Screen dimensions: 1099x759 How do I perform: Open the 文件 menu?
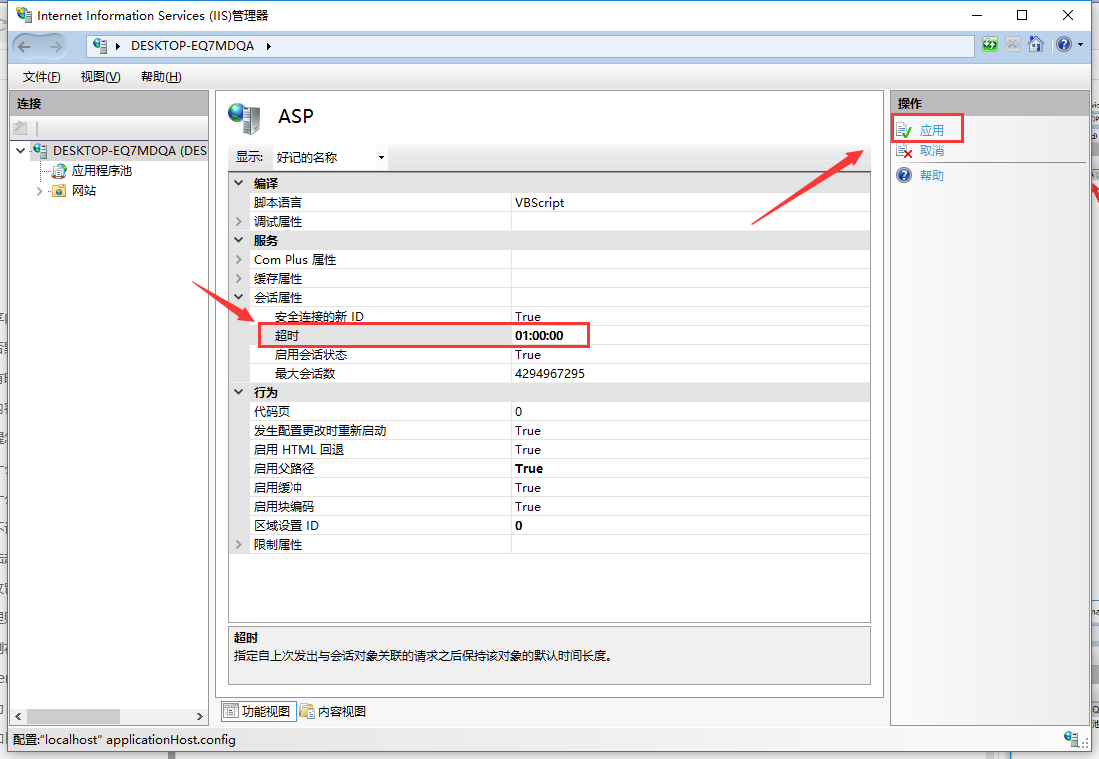(x=41, y=77)
